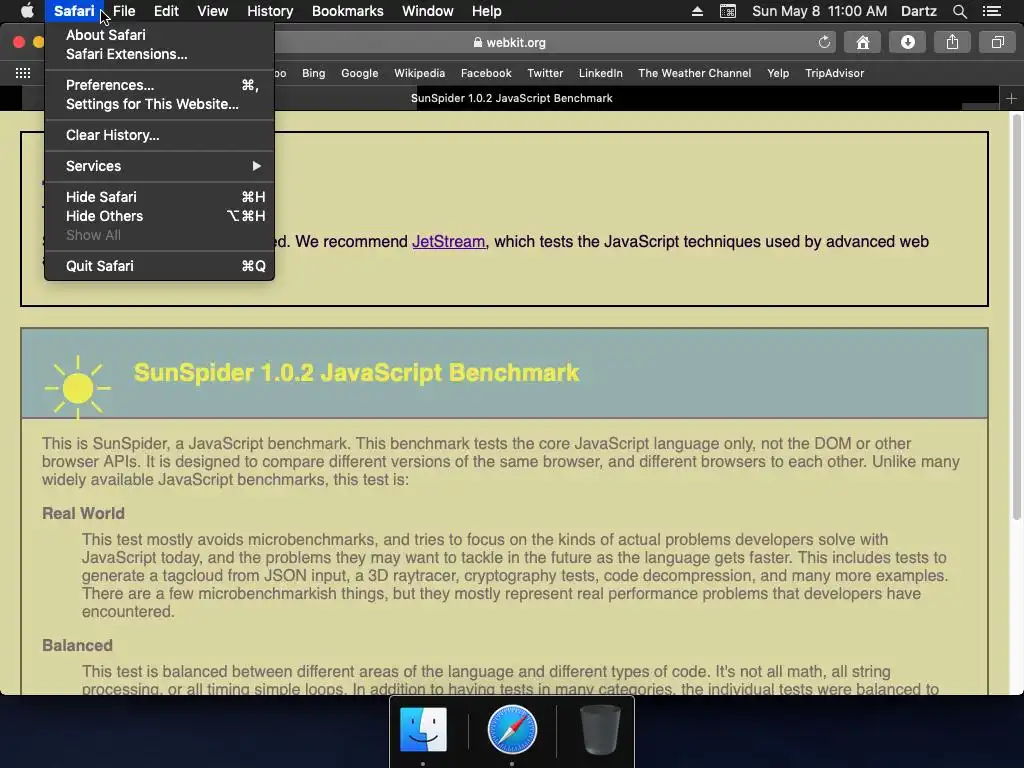This screenshot has width=1024, height=768.
Task: Click the Safari menu bar title
Action: 74,11
